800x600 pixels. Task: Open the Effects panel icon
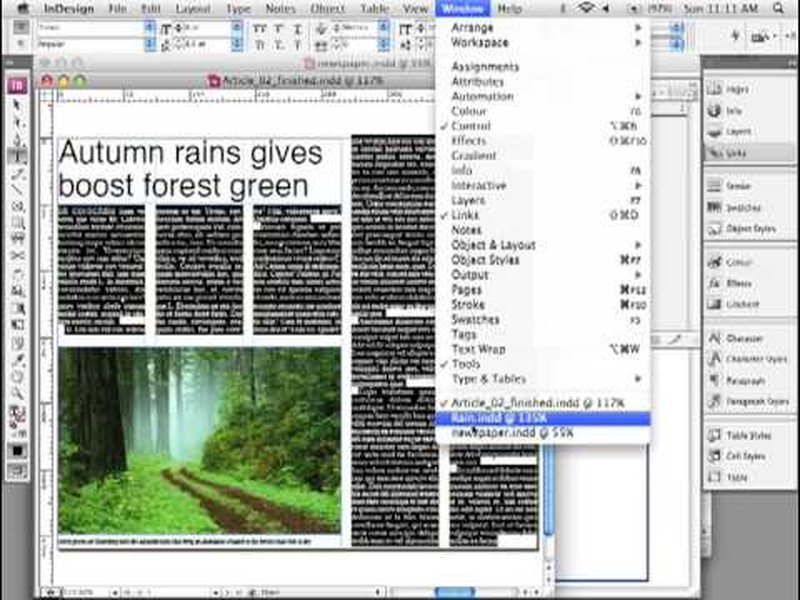715,283
